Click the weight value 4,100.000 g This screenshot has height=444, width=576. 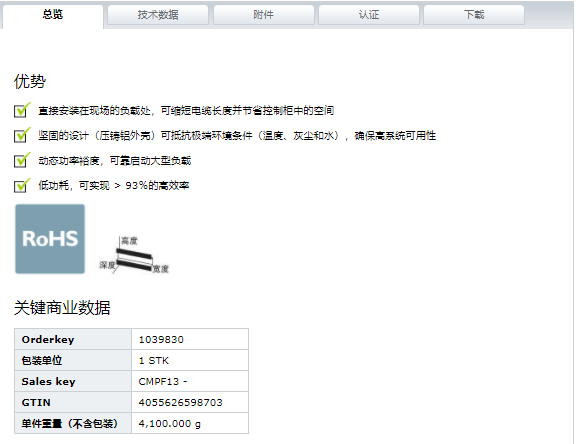[170, 424]
